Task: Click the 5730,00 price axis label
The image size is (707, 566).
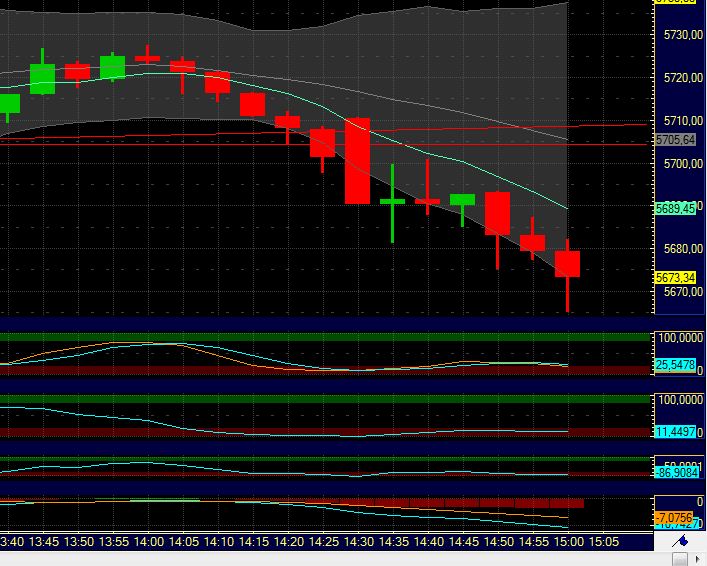Action: (678, 35)
